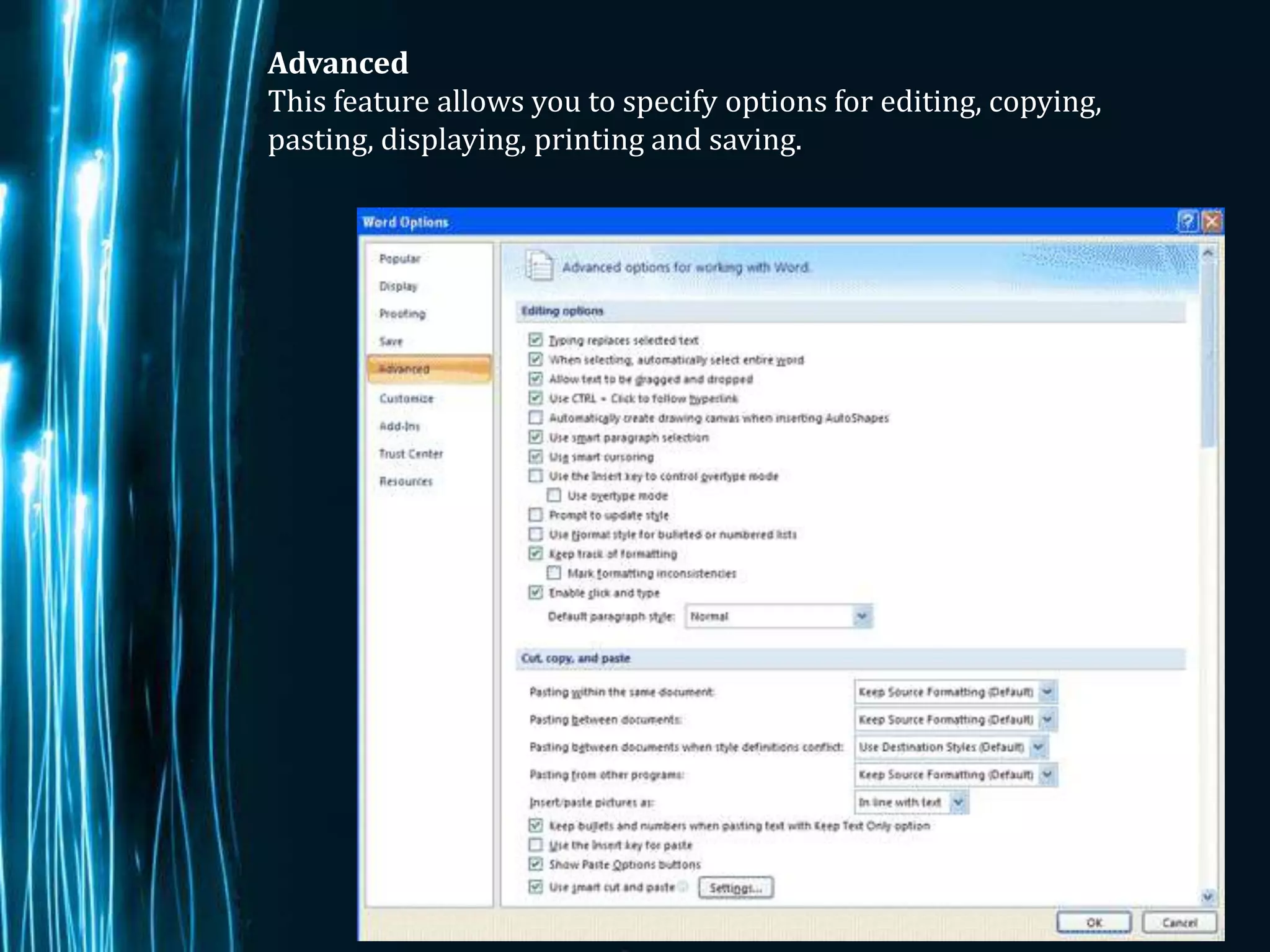Click the OK button
This screenshot has width=1270, height=952.
[1095, 922]
